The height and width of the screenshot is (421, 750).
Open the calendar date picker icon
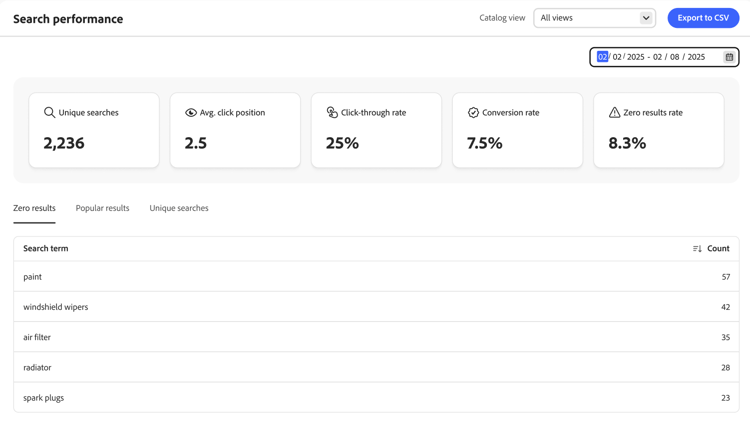tap(729, 57)
